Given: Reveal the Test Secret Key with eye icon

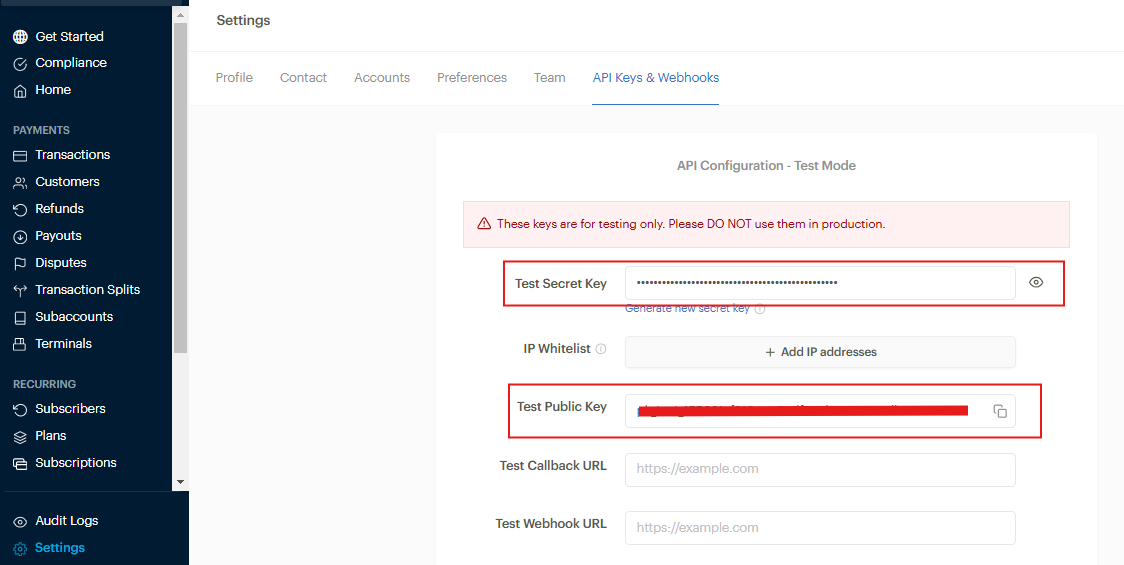Looking at the screenshot, I should (1036, 283).
